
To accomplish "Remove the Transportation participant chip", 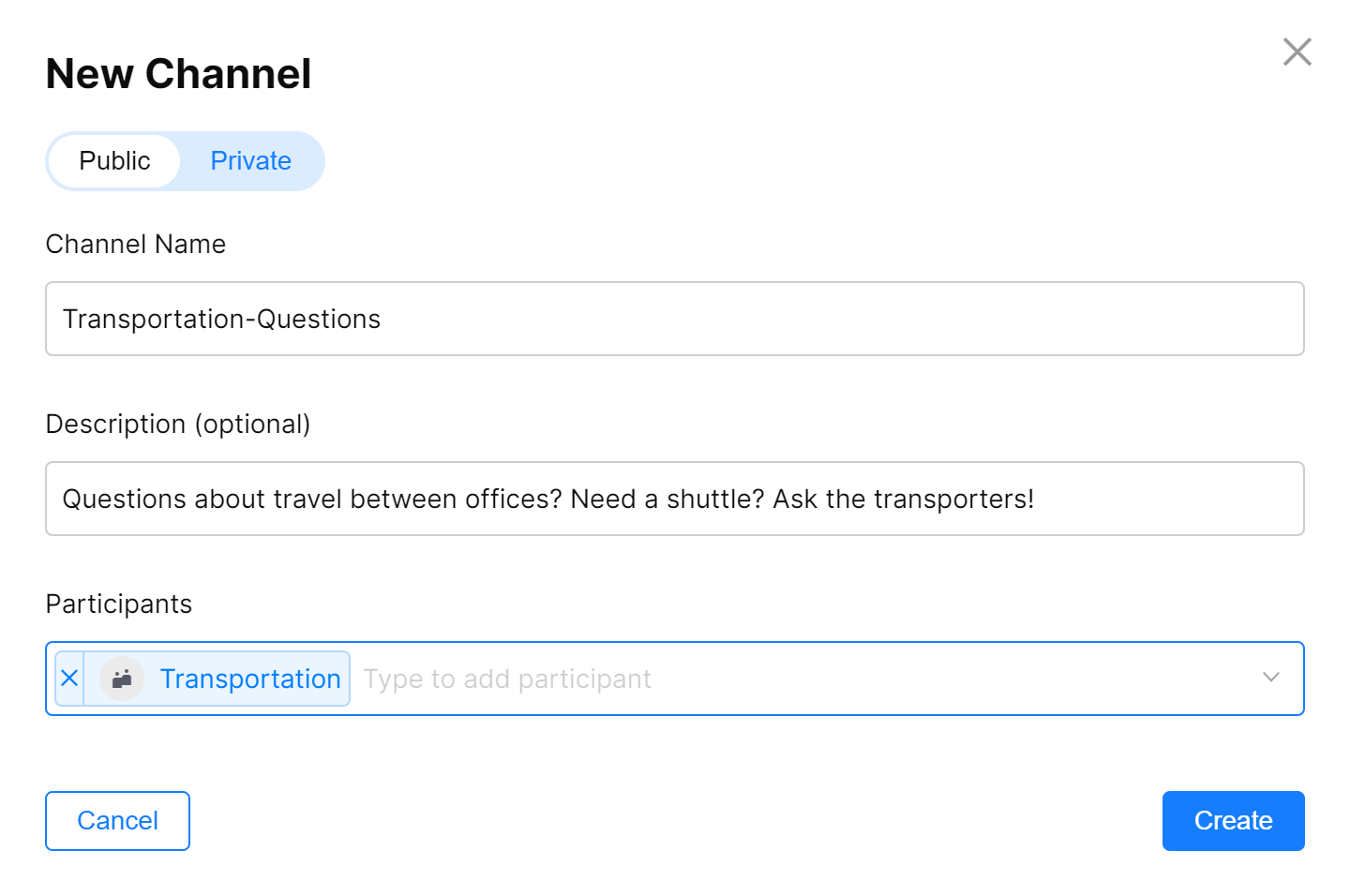I will tap(69, 679).
